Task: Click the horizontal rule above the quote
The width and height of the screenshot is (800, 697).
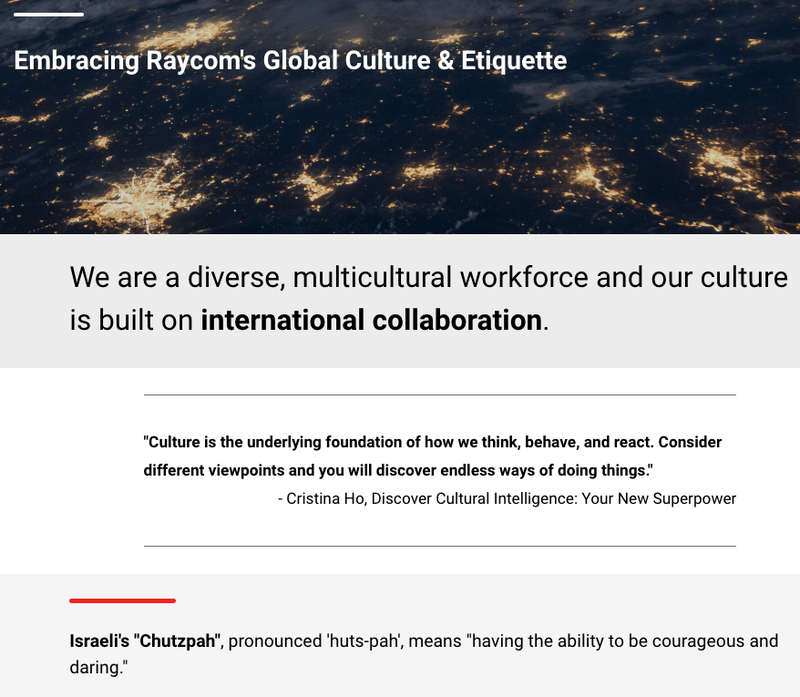Action: click(440, 395)
